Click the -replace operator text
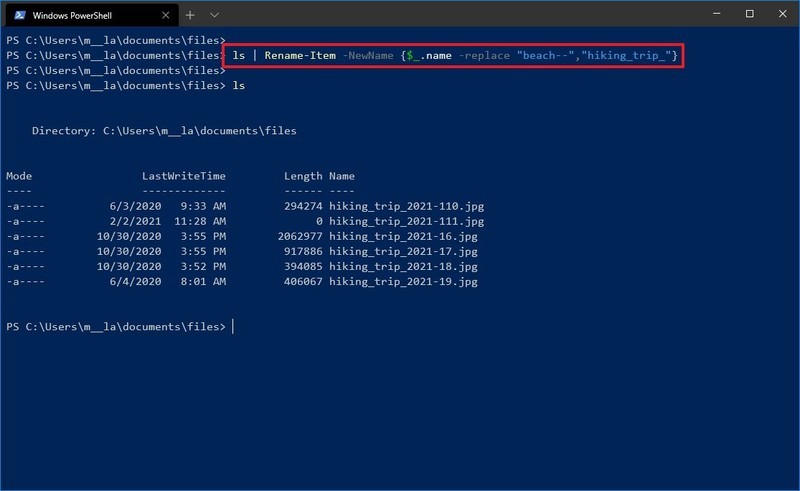This screenshot has height=491, width=800. point(484,55)
